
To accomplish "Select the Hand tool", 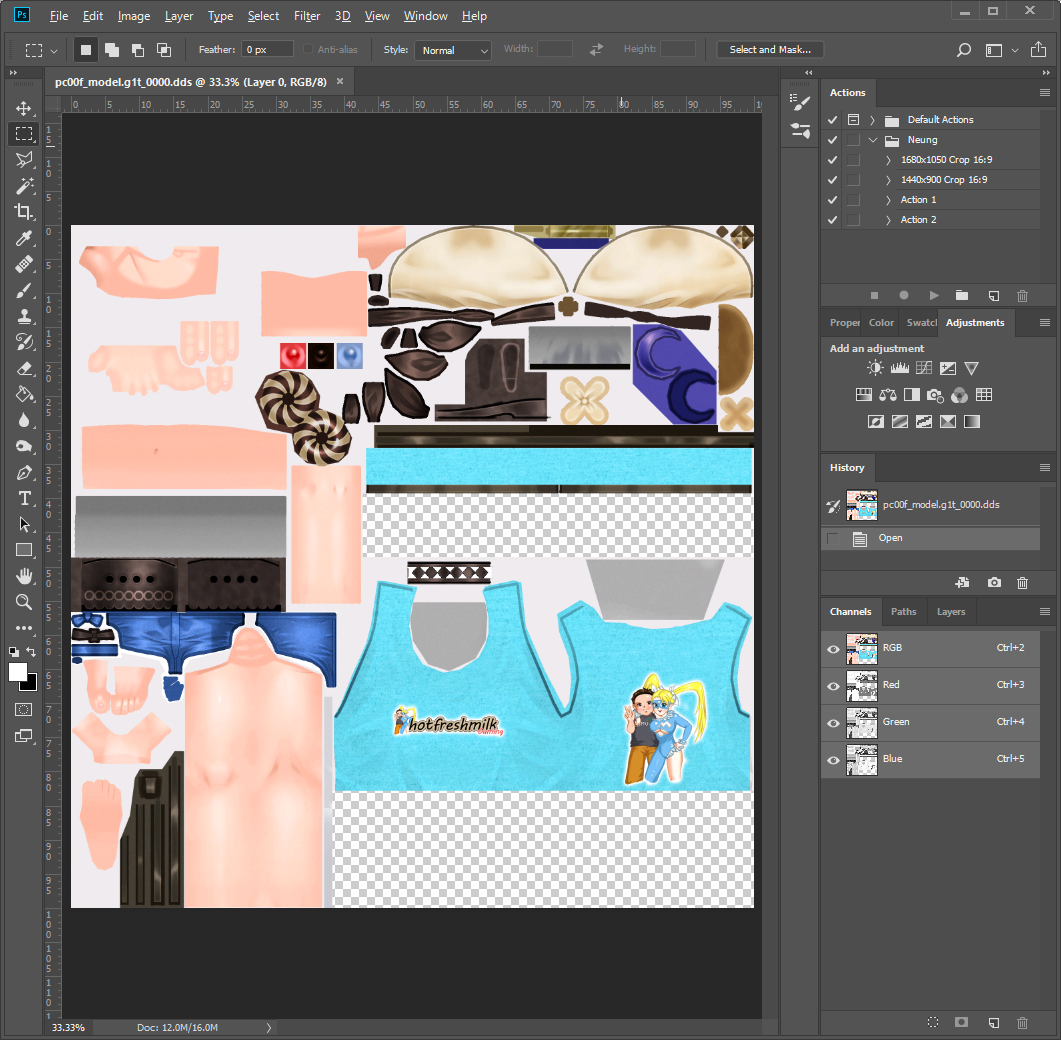I will 24,576.
